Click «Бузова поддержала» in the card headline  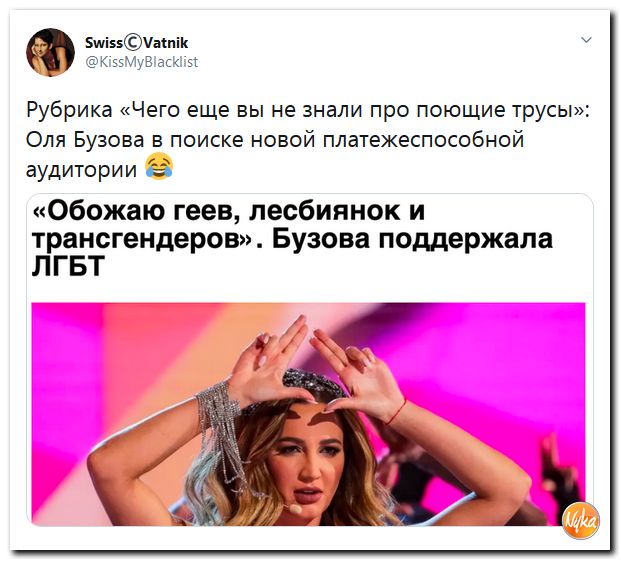412,239
